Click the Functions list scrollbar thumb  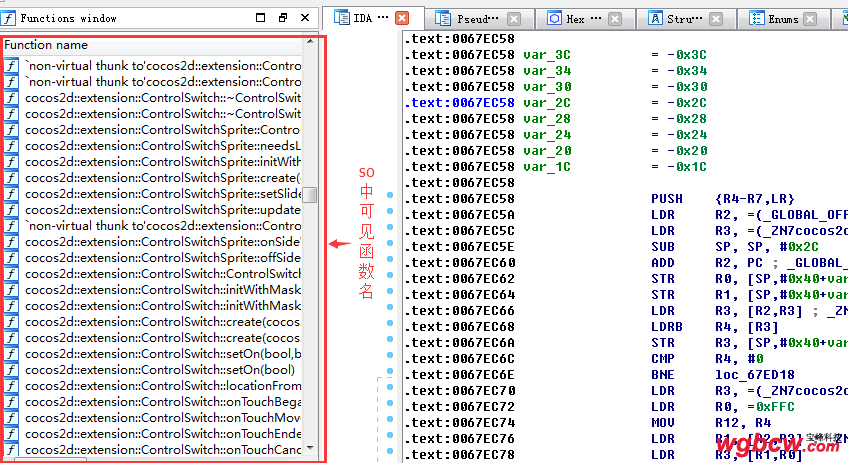[x=310, y=195]
